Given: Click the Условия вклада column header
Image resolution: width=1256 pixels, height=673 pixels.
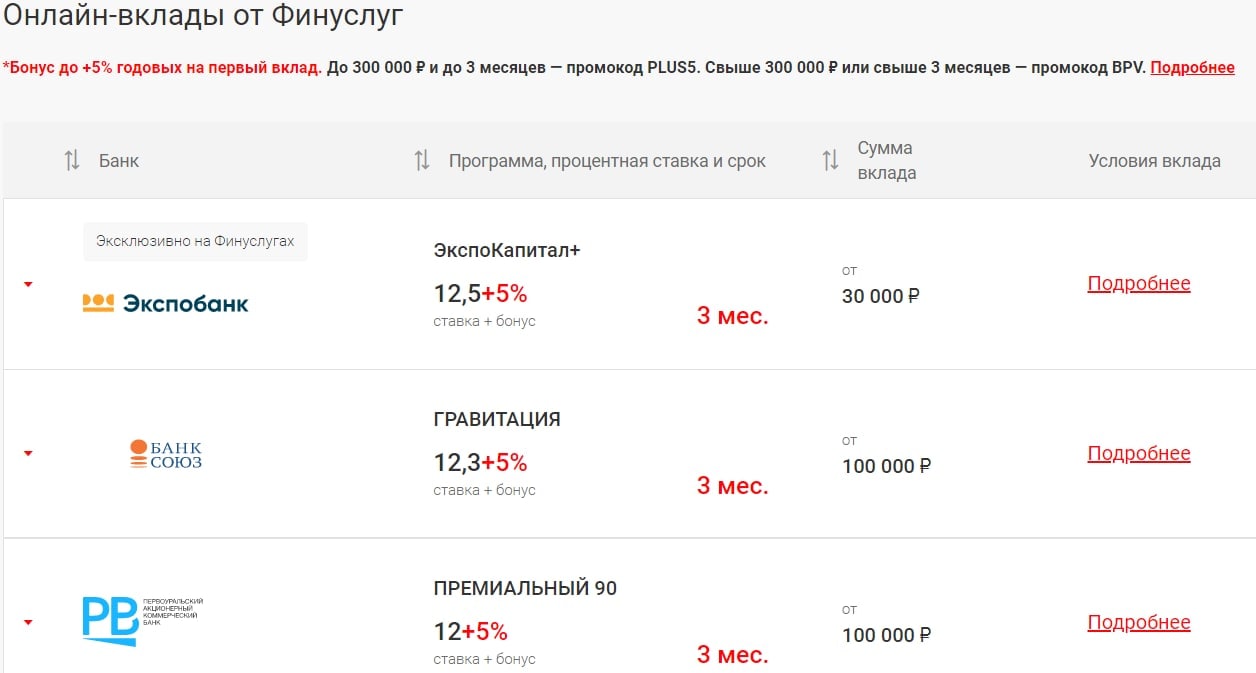Looking at the screenshot, I should pyautogui.click(x=1154, y=161).
